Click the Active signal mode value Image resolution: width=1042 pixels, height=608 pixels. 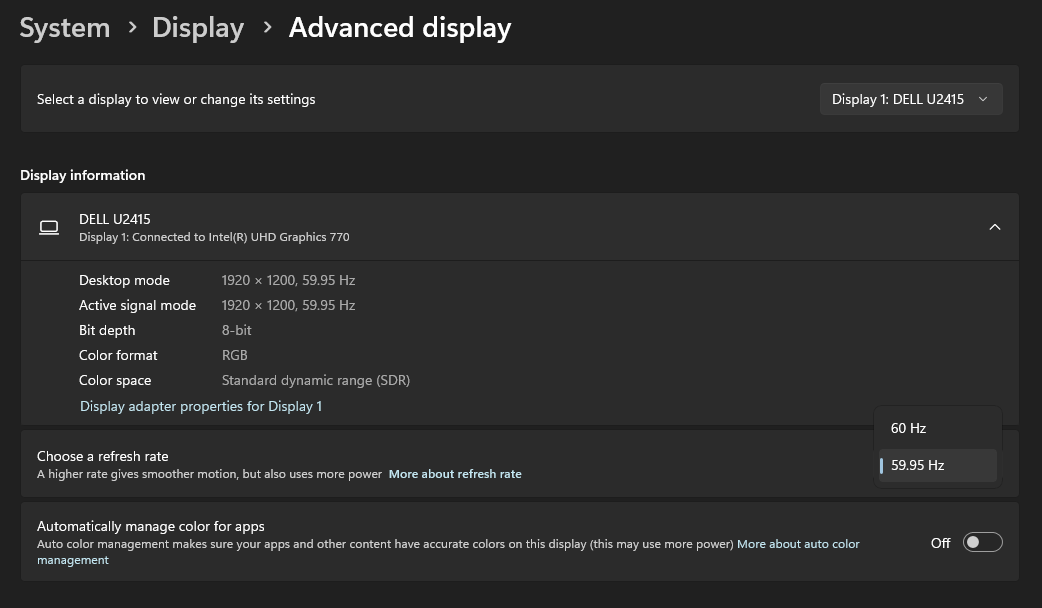click(x=288, y=305)
